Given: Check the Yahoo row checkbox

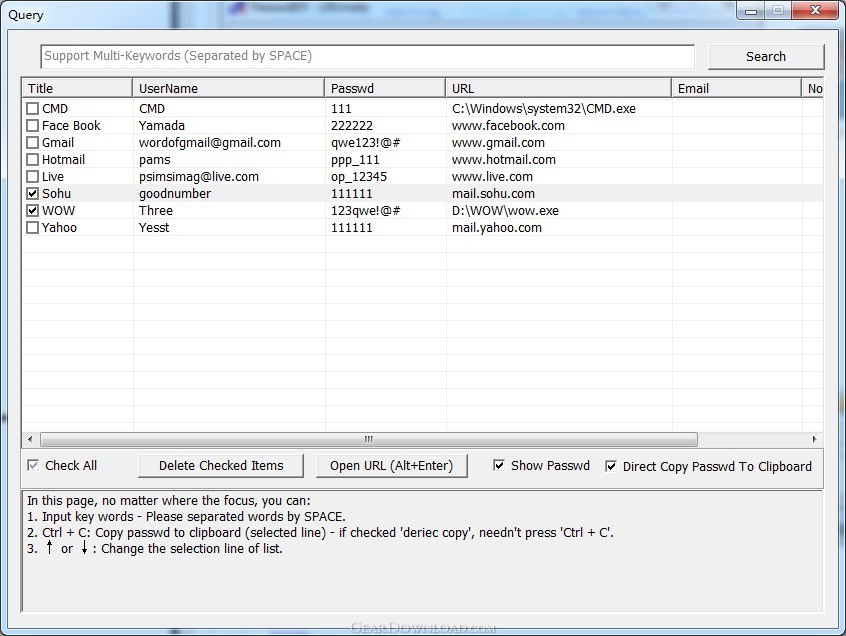Looking at the screenshot, I should point(32,228).
